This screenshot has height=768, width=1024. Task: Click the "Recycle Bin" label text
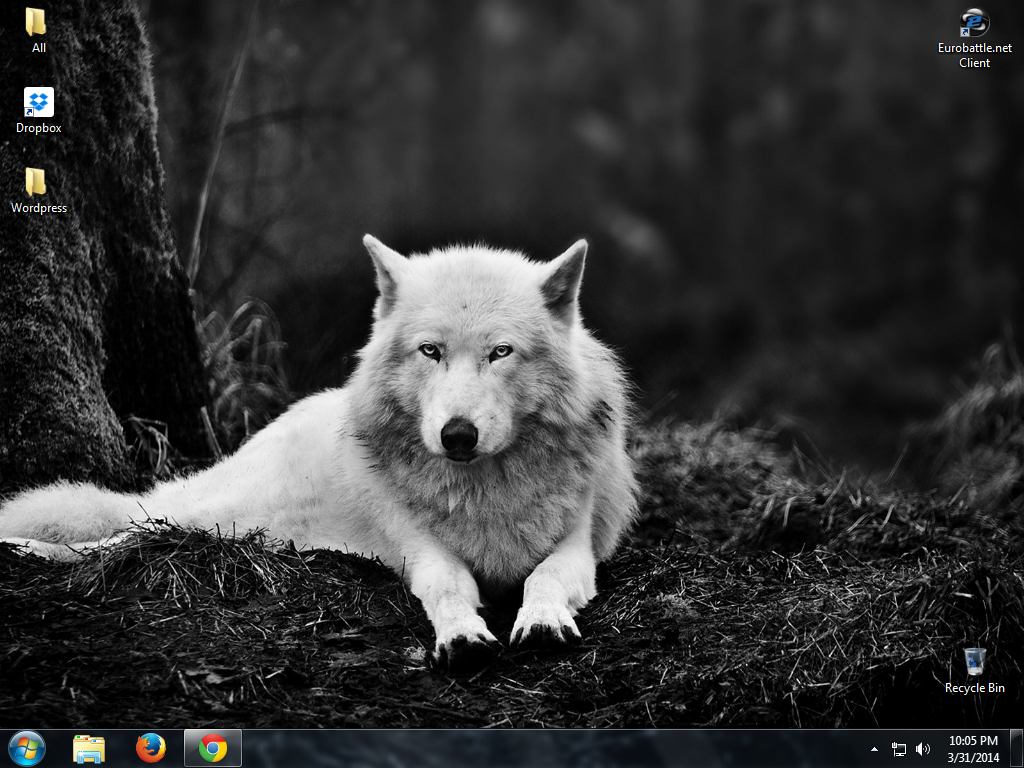click(x=974, y=688)
